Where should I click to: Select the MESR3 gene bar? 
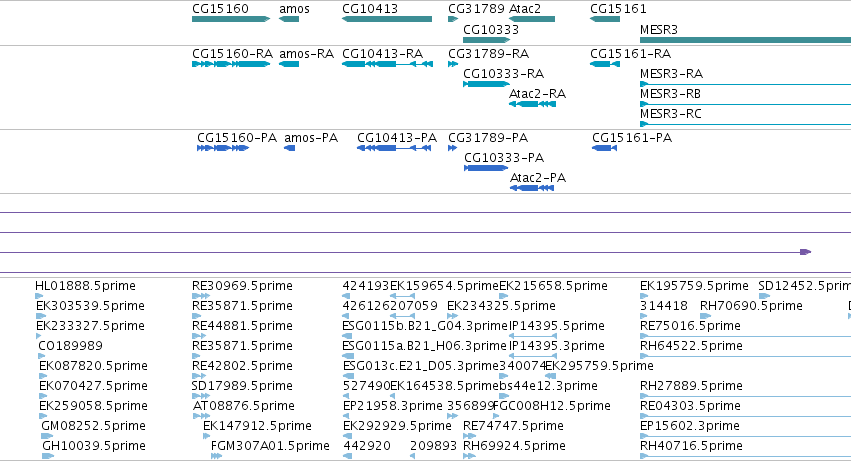[745, 40]
